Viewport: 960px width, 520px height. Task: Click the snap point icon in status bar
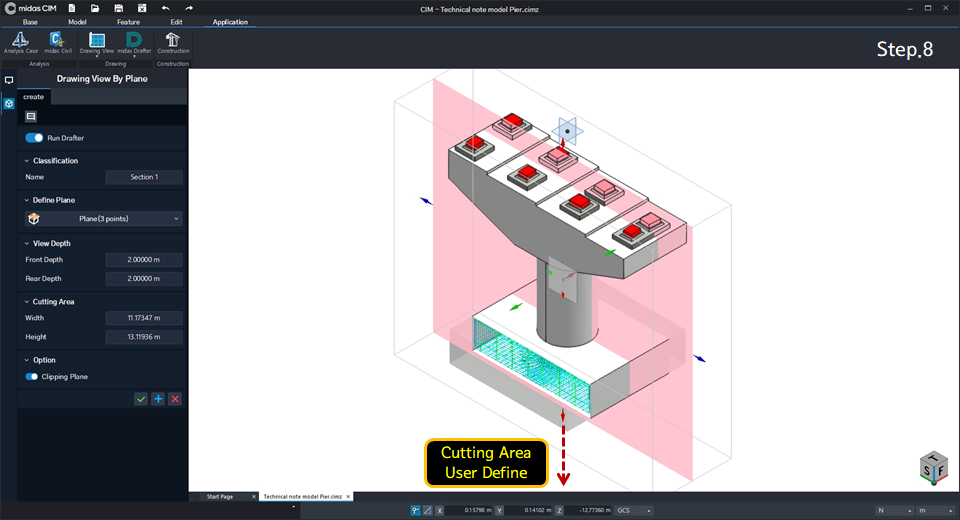(415, 510)
